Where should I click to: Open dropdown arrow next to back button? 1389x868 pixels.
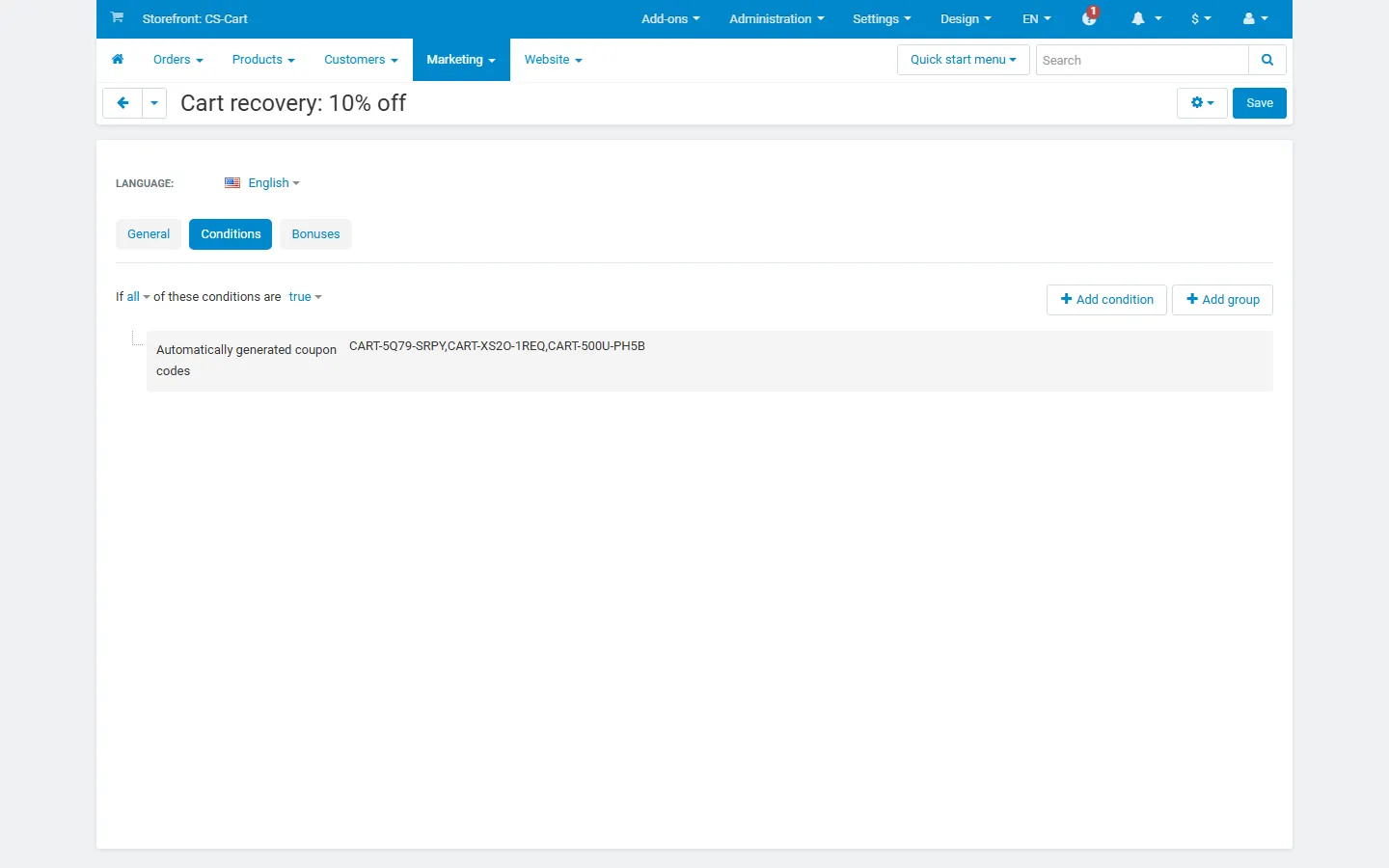(x=154, y=103)
